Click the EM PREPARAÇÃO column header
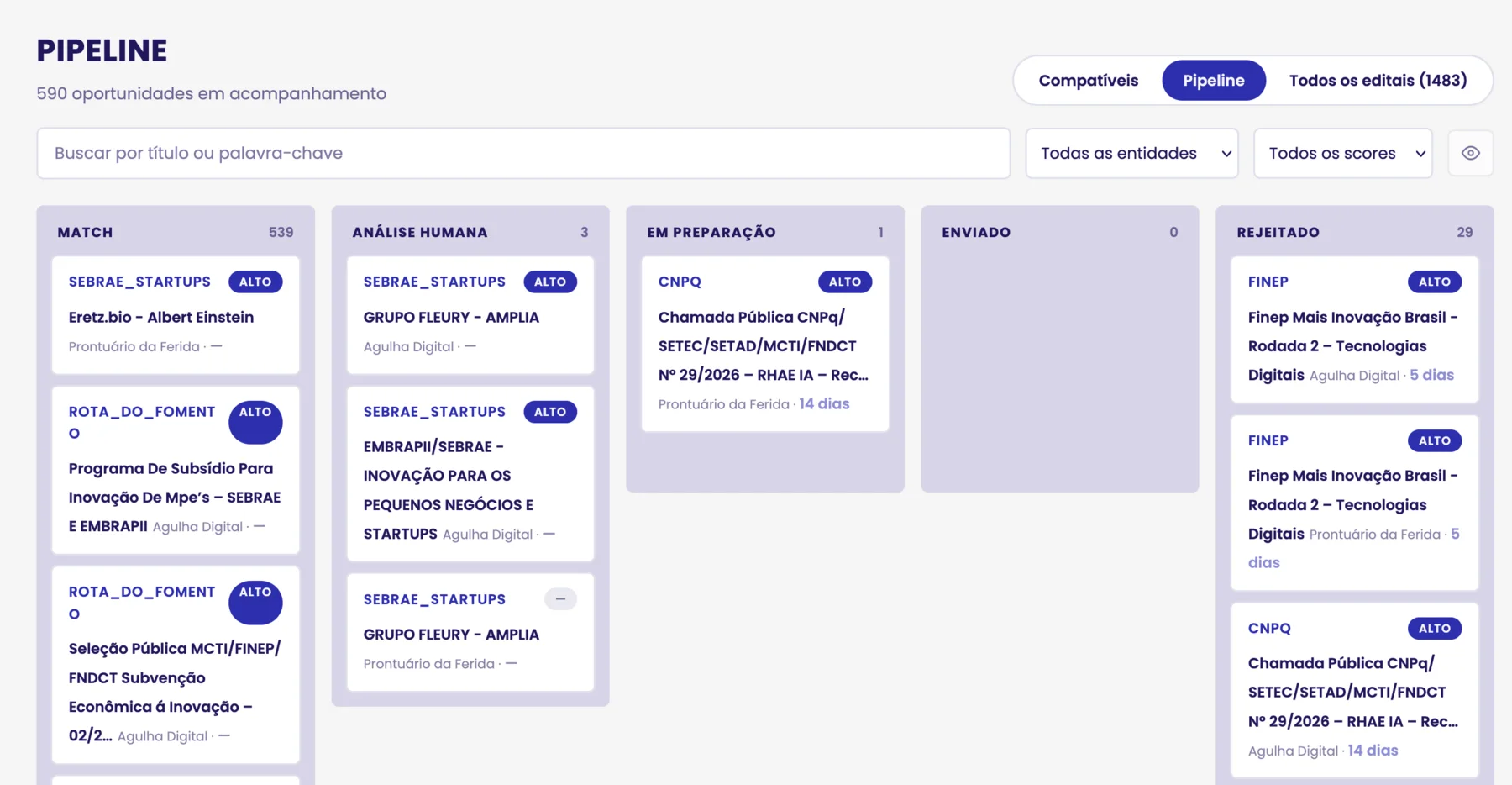 click(x=711, y=232)
